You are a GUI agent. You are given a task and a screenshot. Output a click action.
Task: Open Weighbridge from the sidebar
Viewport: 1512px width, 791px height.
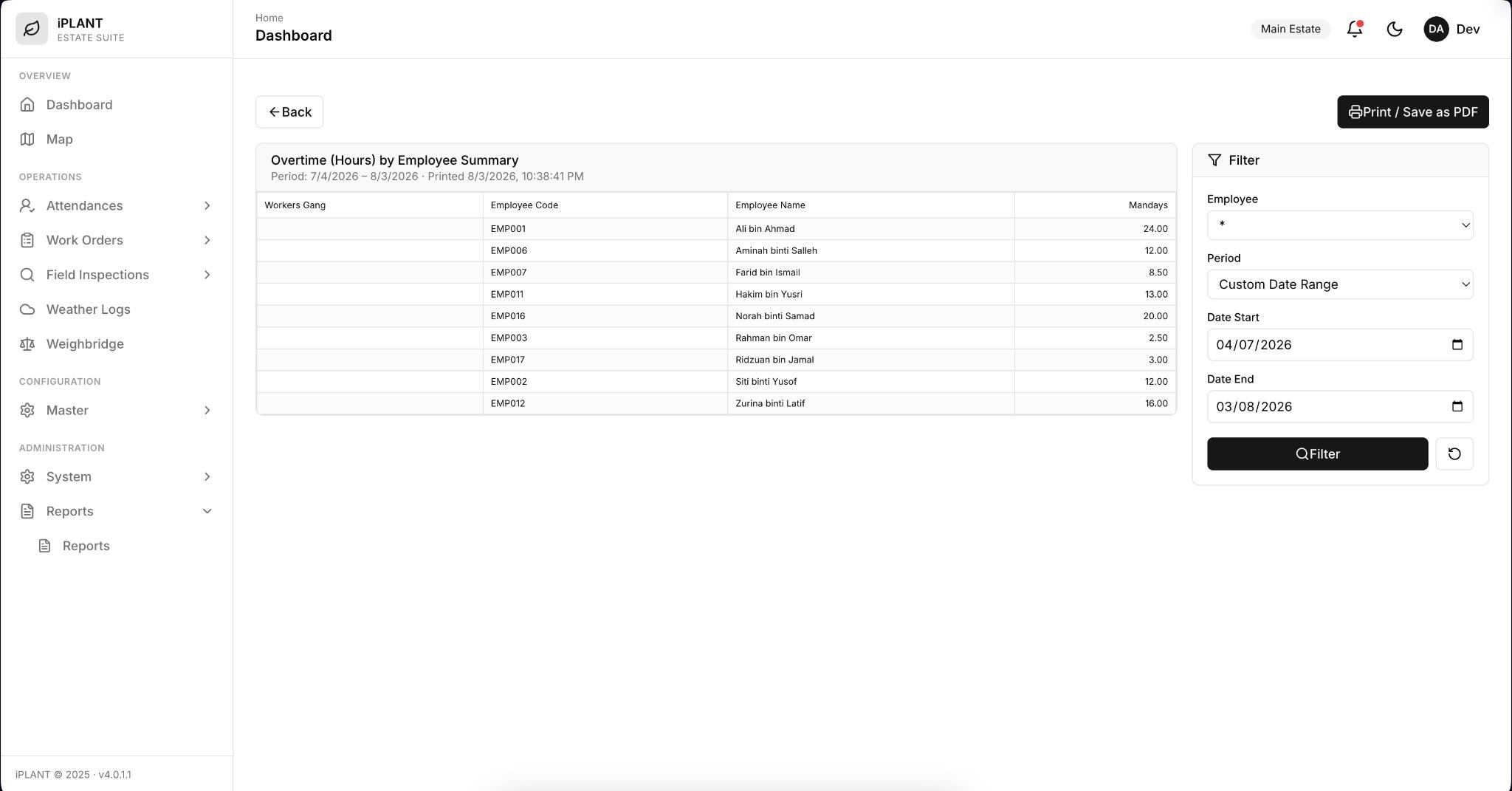click(116, 344)
